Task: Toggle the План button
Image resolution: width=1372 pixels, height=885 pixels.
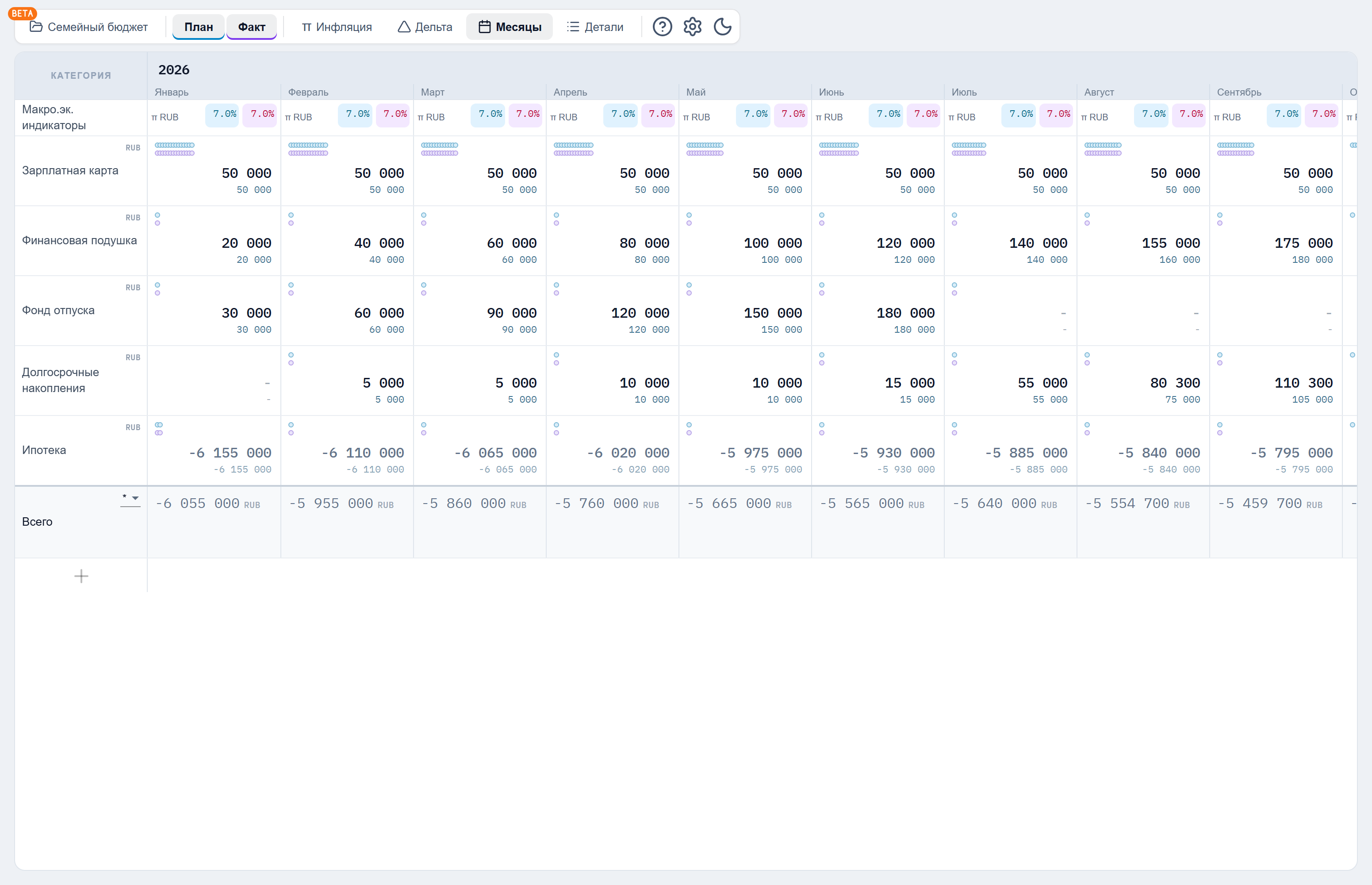Action: click(x=198, y=27)
